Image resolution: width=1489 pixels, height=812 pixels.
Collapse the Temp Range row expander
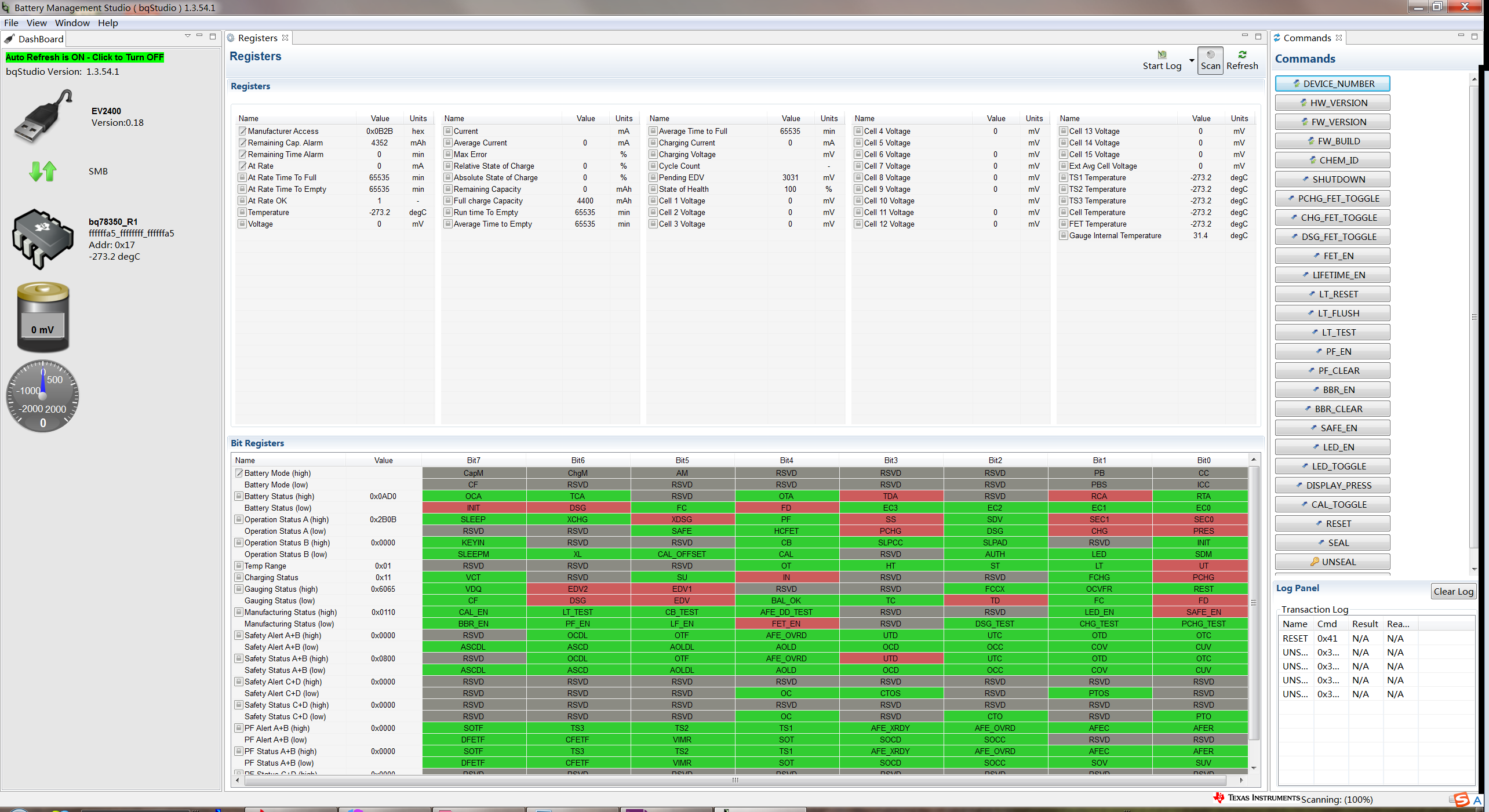point(238,566)
